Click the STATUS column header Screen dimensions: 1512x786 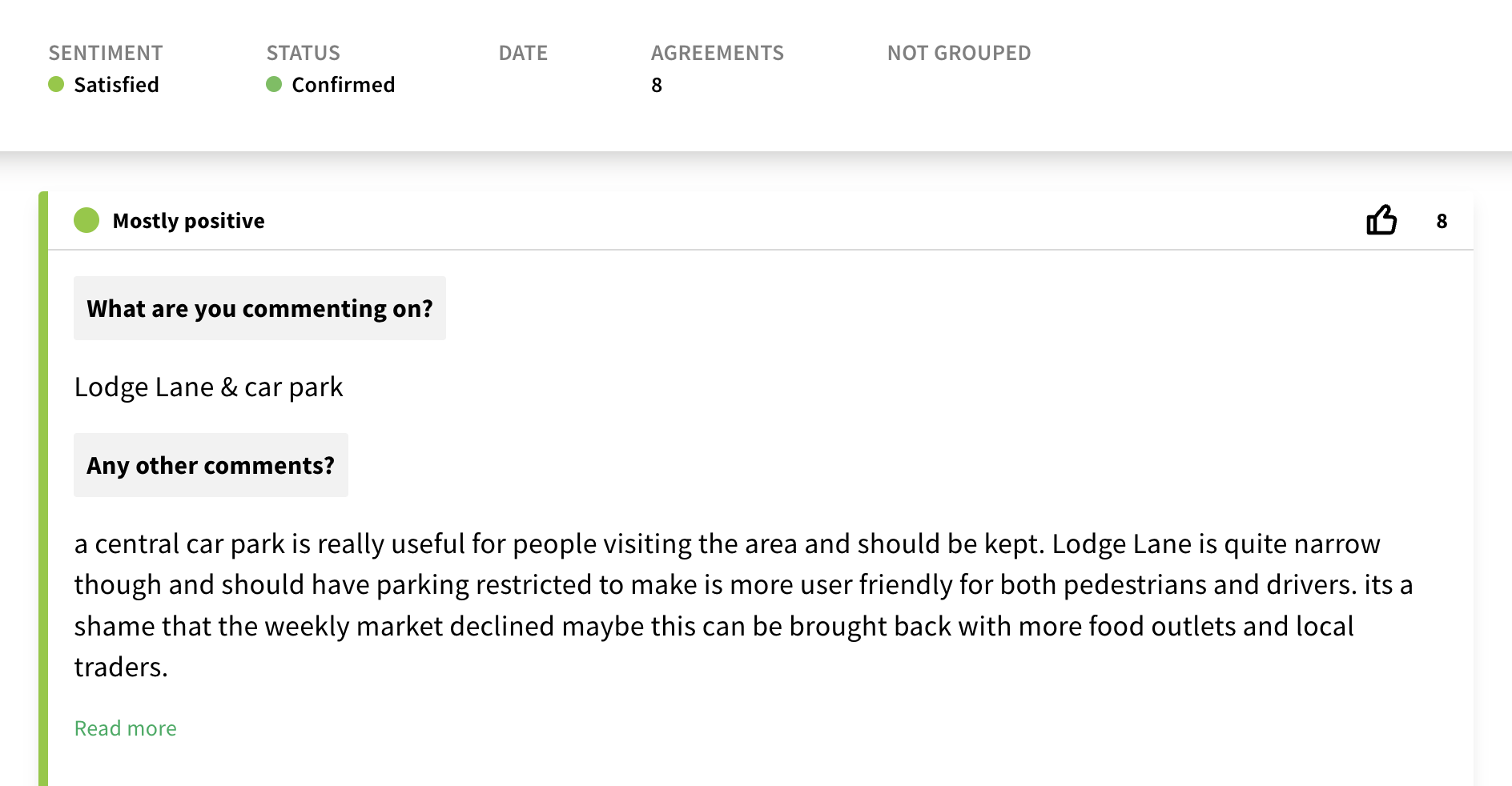[x=303, y=53]
